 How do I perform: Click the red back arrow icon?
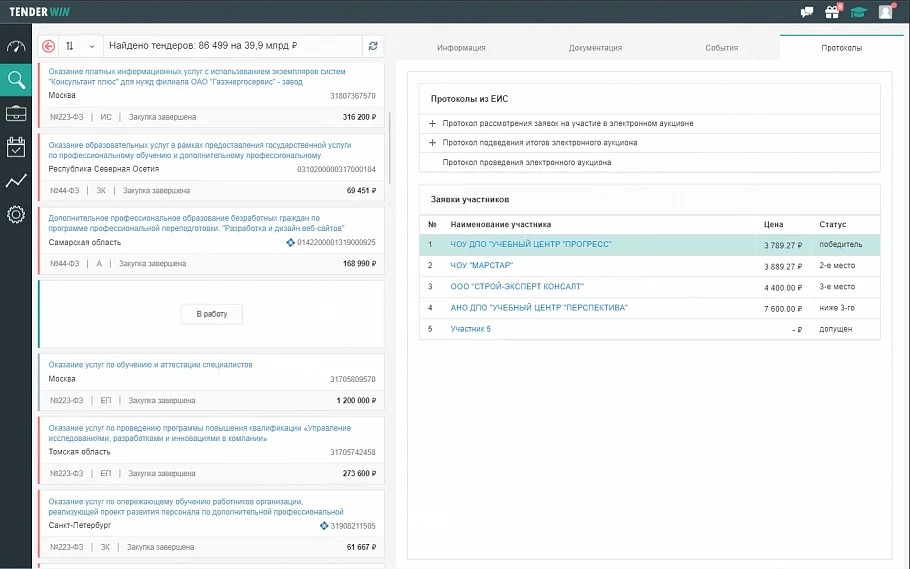(49, 46)
